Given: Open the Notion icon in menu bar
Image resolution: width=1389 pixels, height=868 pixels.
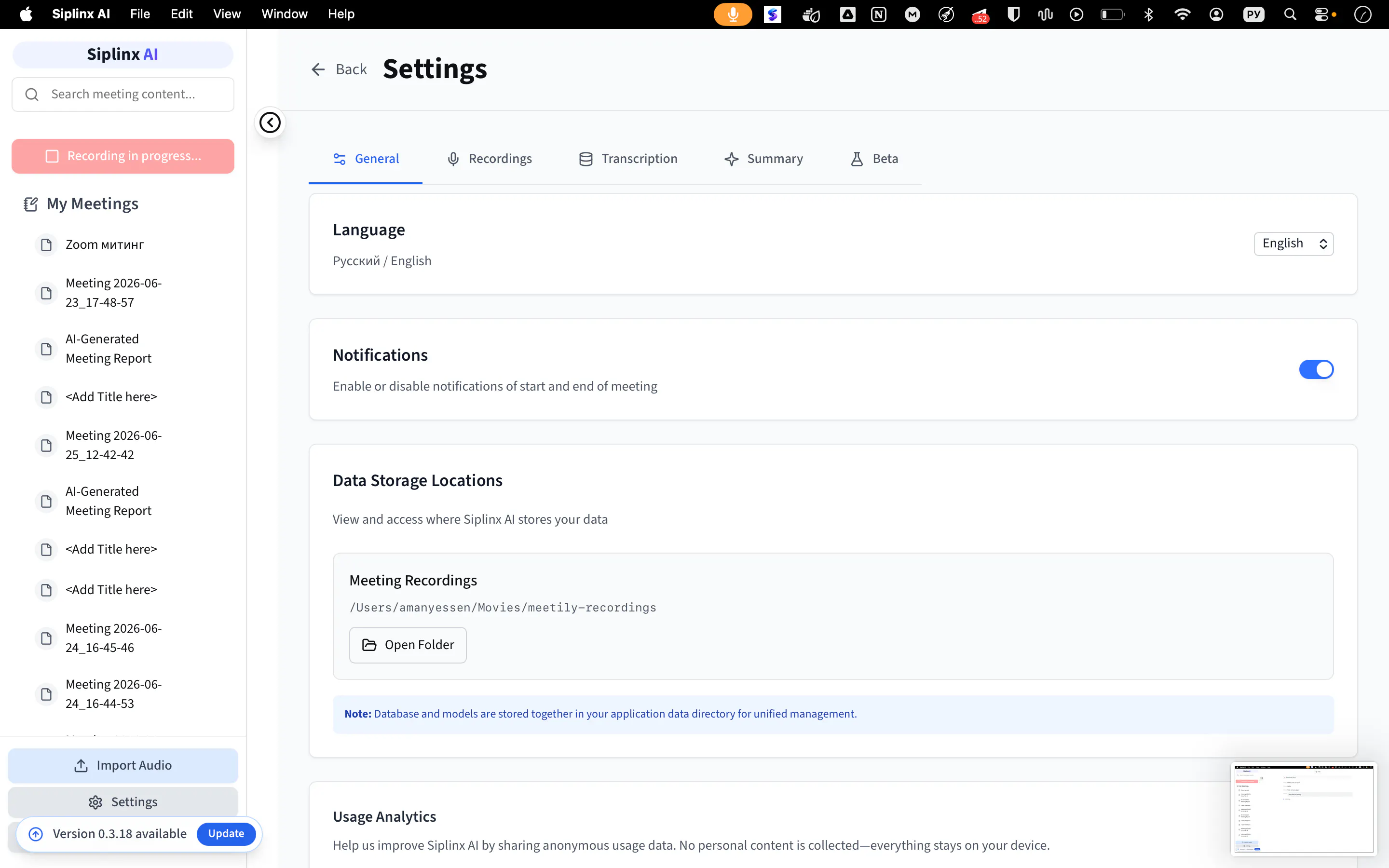Looking at the screenshot, I should tap(878, 14).
